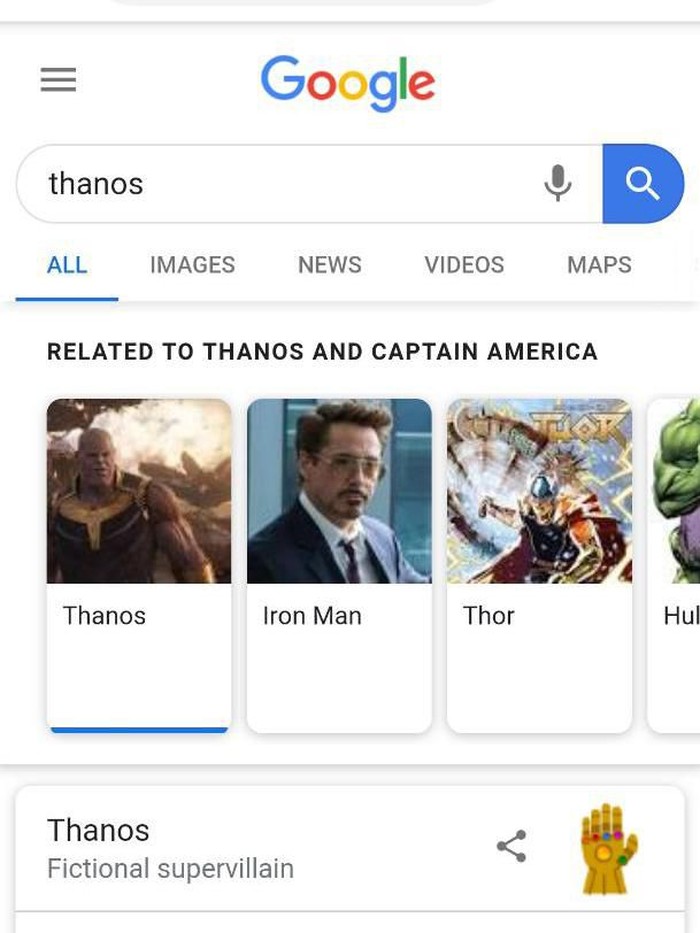The image size is (700, 933).
Task: Go to the Maps tab
Action: tap(599, 265)
